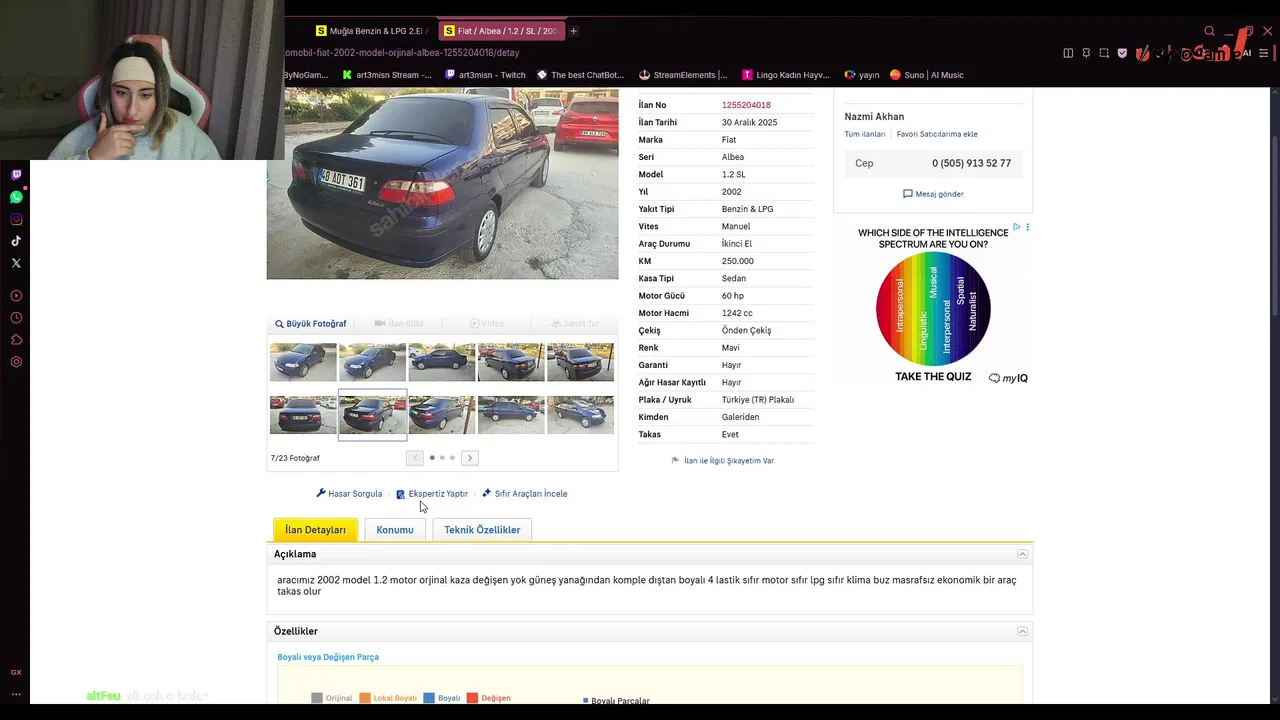Click the Boyalı veya Değişen Parça heading
The image size is (1280, 720).
coord(328,657)
